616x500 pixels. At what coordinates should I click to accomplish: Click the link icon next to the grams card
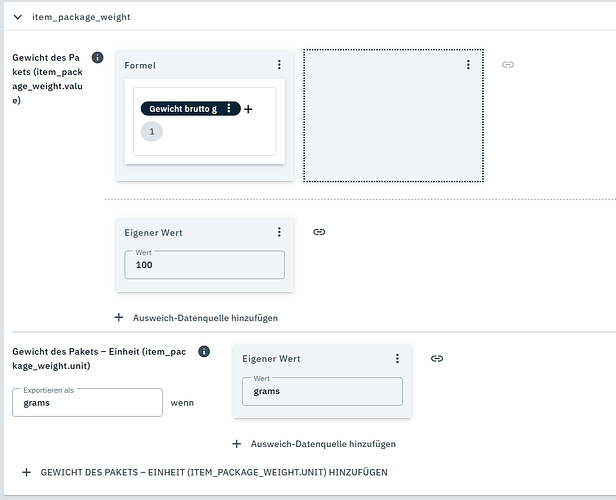click(x=437, y=358)
